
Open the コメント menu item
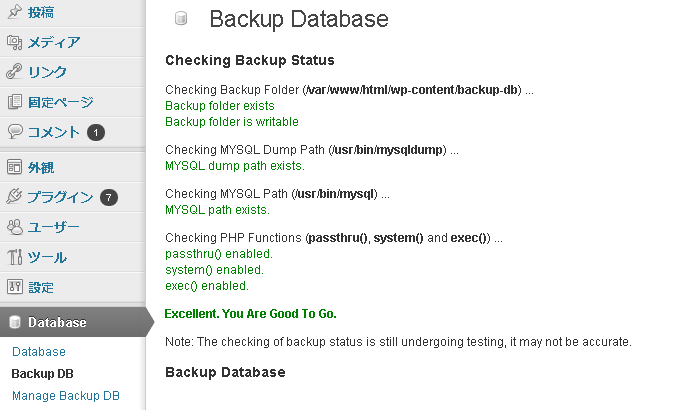[x=54, y=131]
